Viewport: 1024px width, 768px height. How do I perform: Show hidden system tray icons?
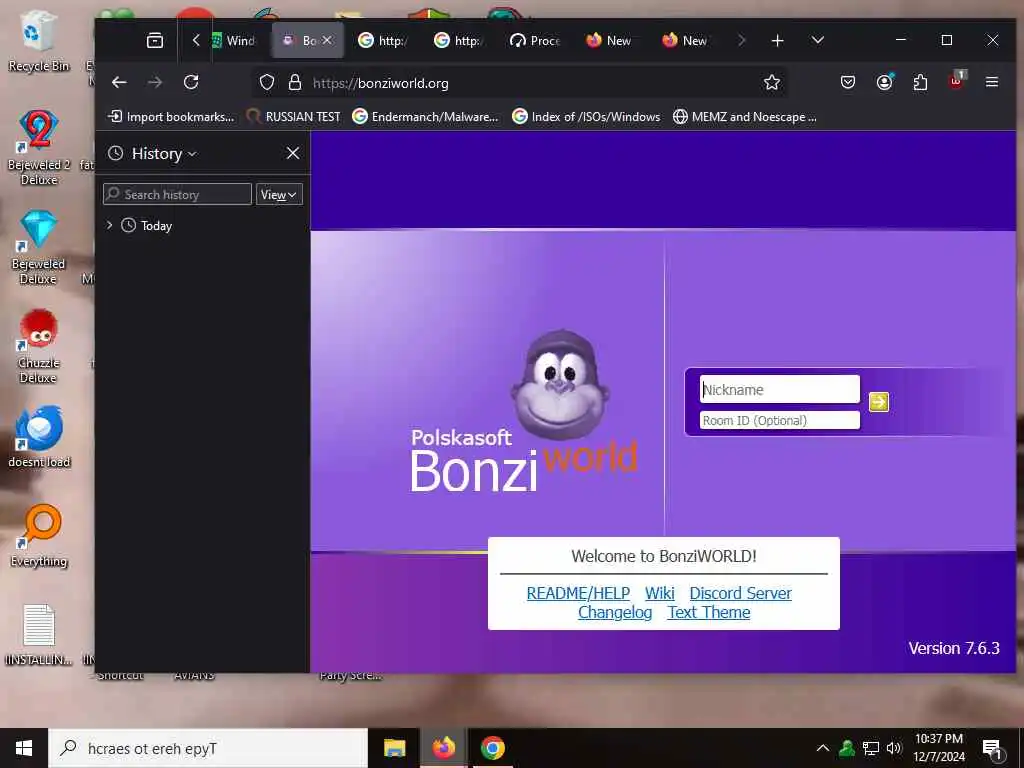(823, 748)
